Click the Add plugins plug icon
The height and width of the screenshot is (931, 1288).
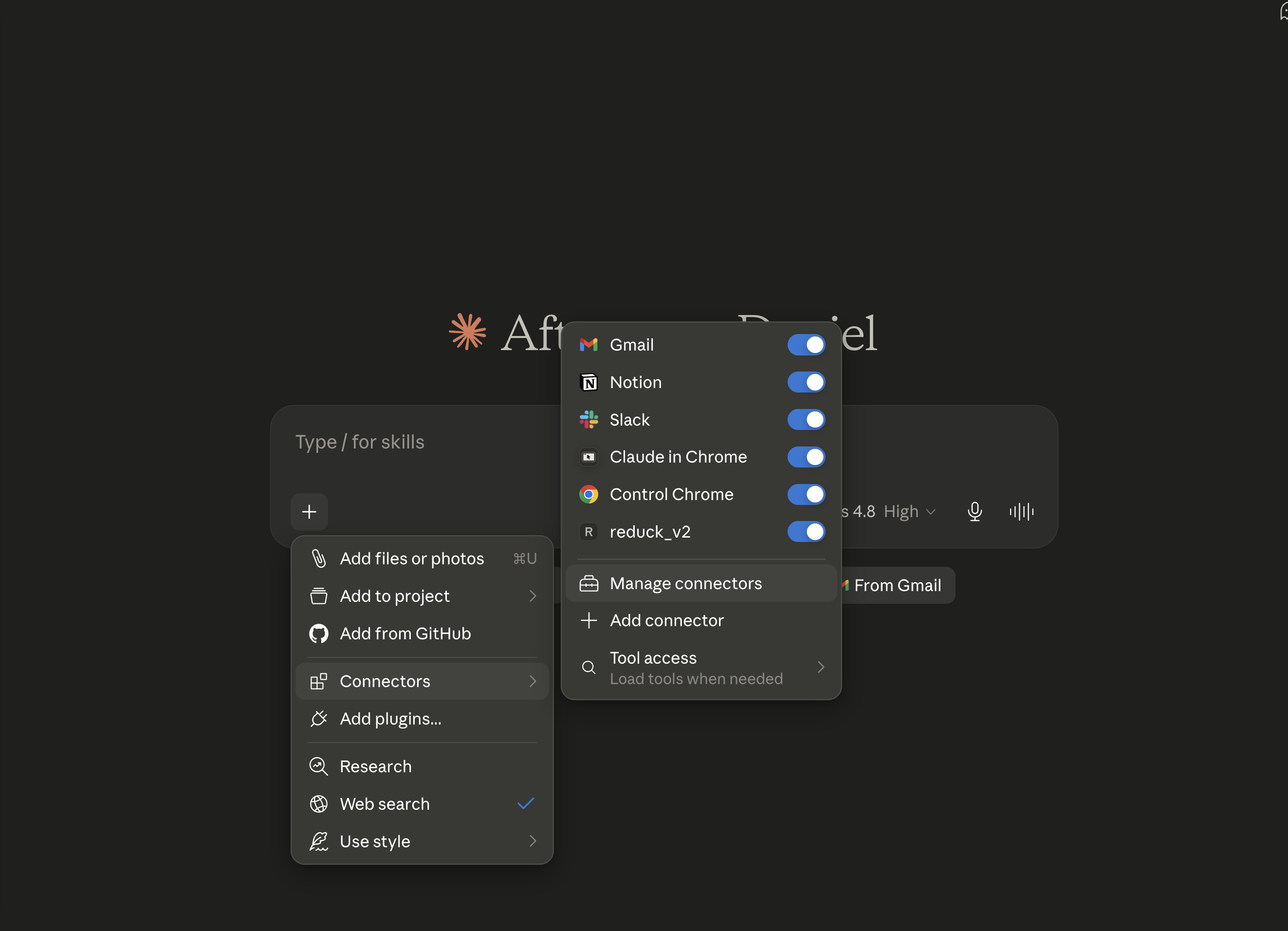coord(318,719)
